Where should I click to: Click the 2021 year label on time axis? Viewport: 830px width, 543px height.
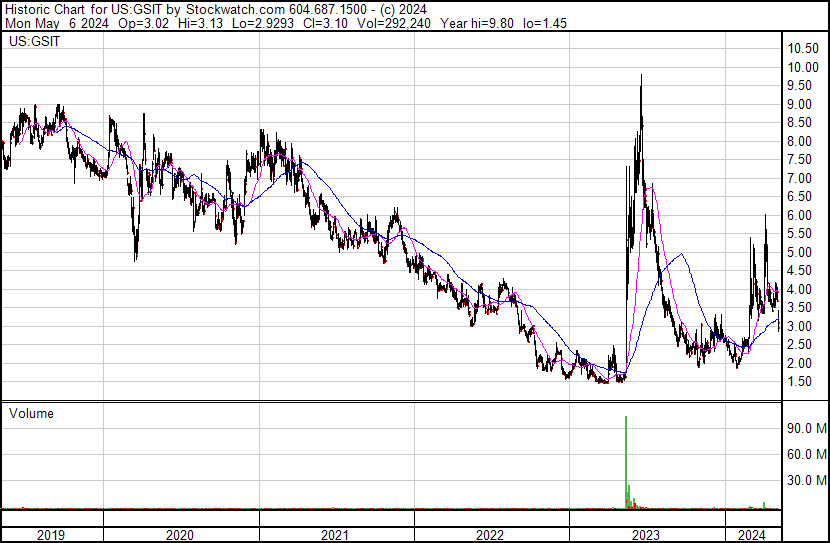pyautogui.click(x=335, y=535)
